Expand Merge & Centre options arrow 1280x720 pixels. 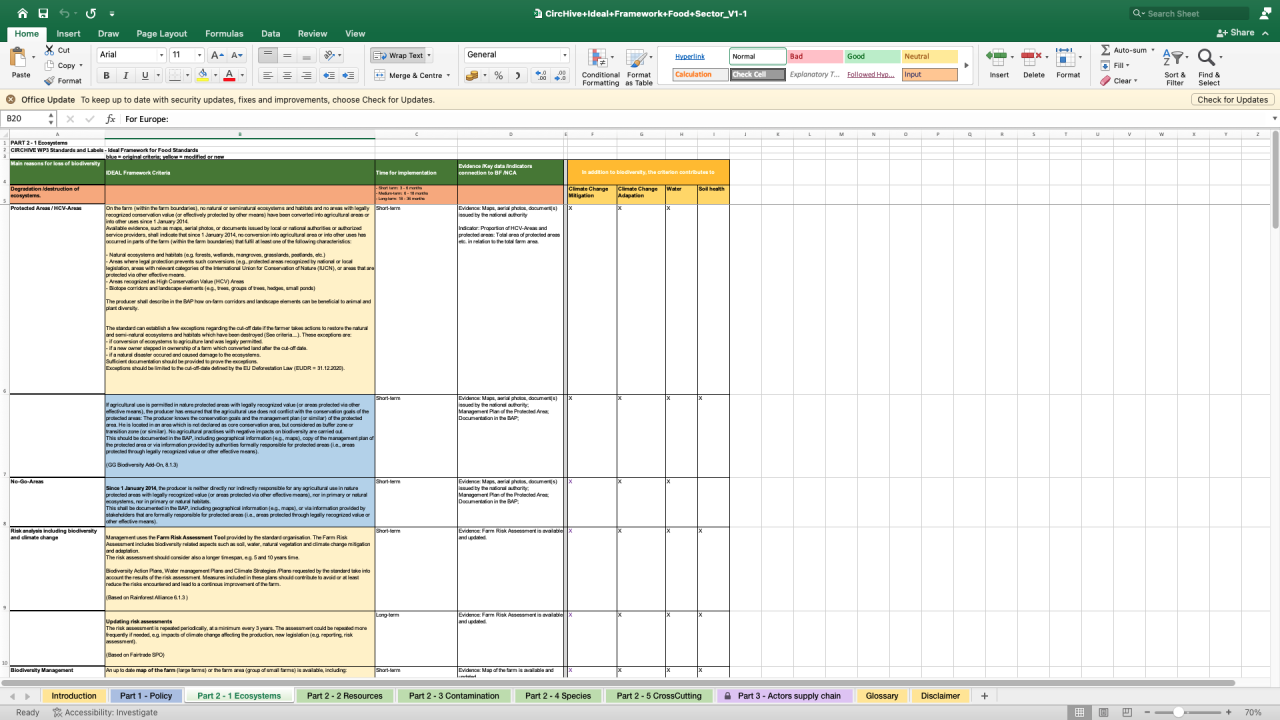click(x=448, y=76)
